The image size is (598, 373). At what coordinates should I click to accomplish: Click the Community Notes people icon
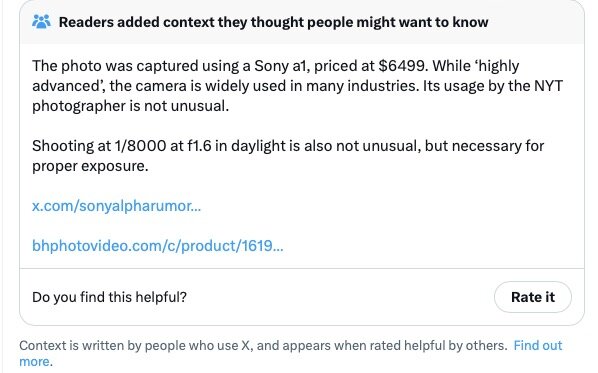click(41, 22)
